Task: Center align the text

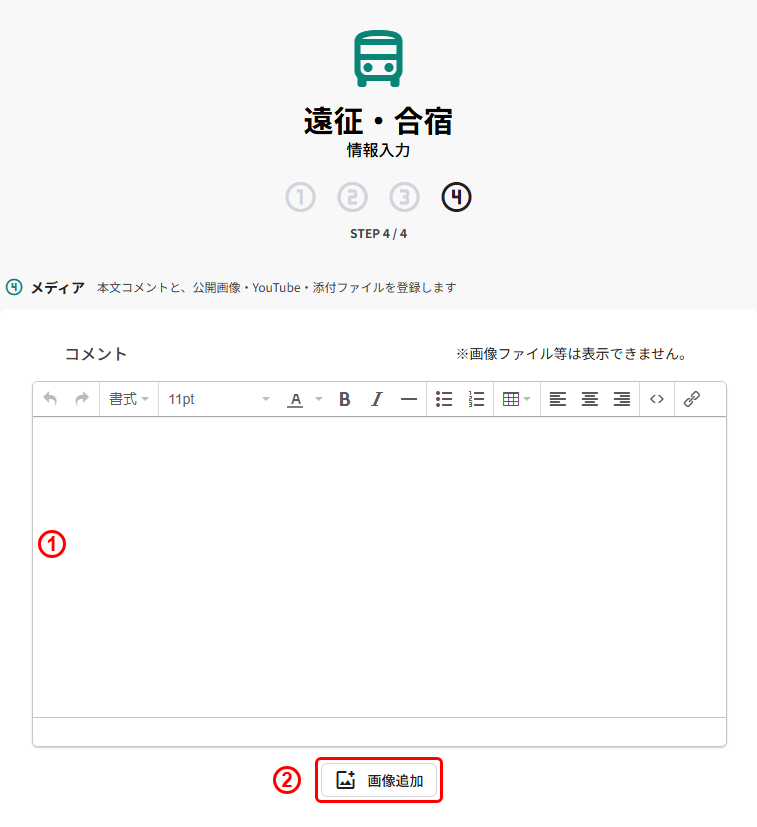Action: coord(590,399)
